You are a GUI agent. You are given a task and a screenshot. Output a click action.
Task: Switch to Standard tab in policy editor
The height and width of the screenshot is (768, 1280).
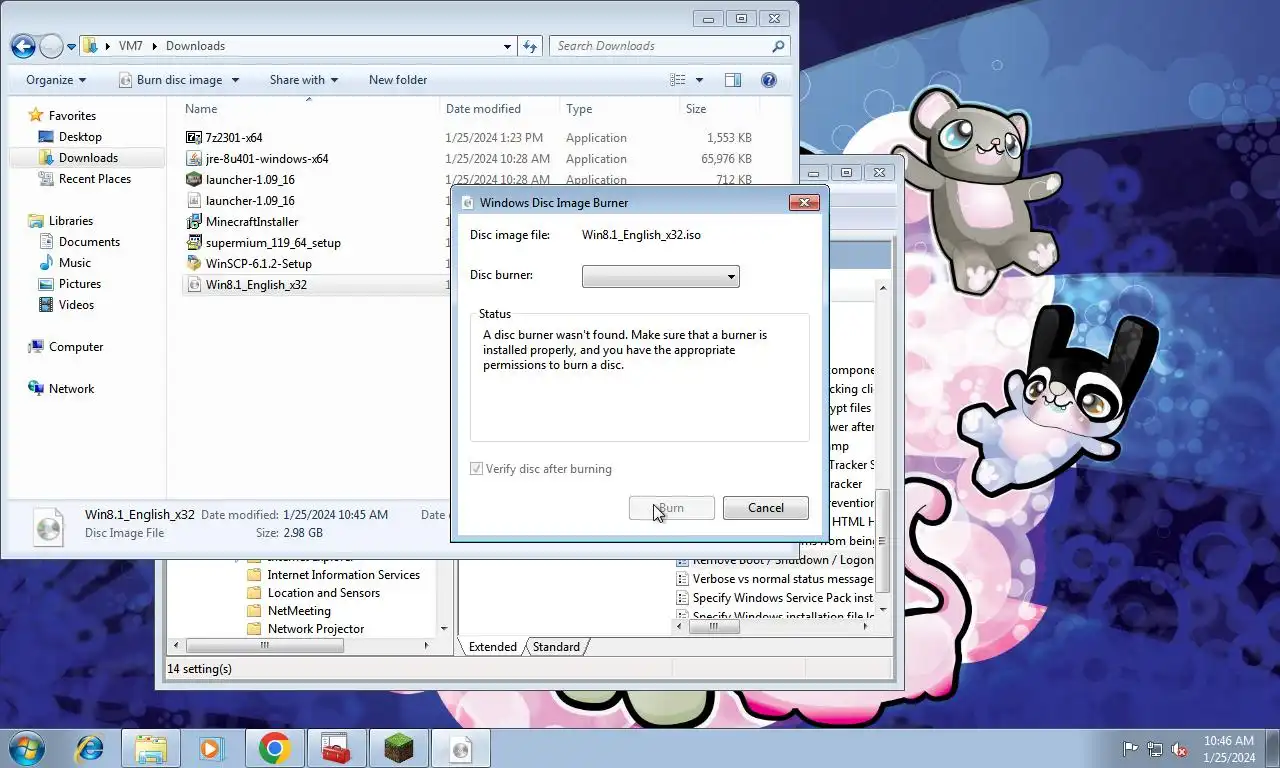(556, 647)
